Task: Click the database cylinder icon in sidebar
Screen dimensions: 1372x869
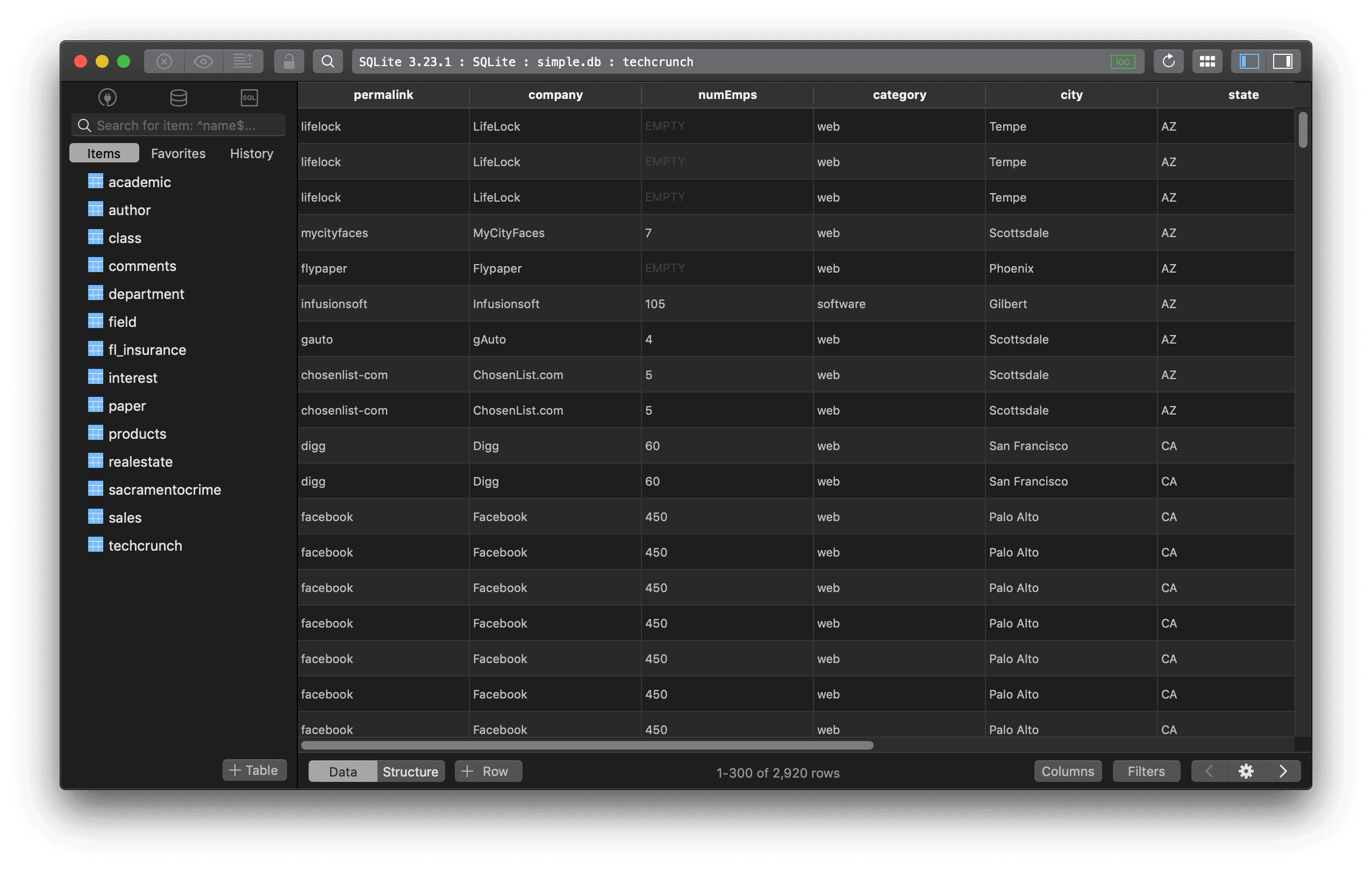Action: pyautogui.click(x=178, y=97)
